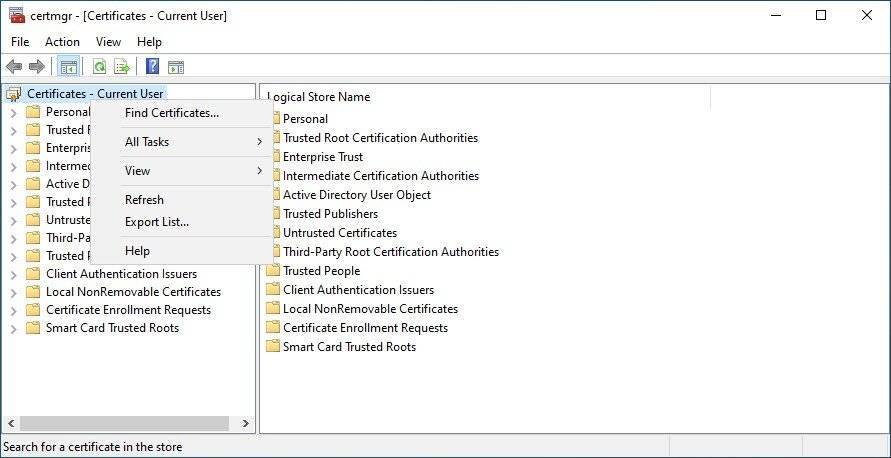
Task: Open the File menu
Action: point(20,42)
